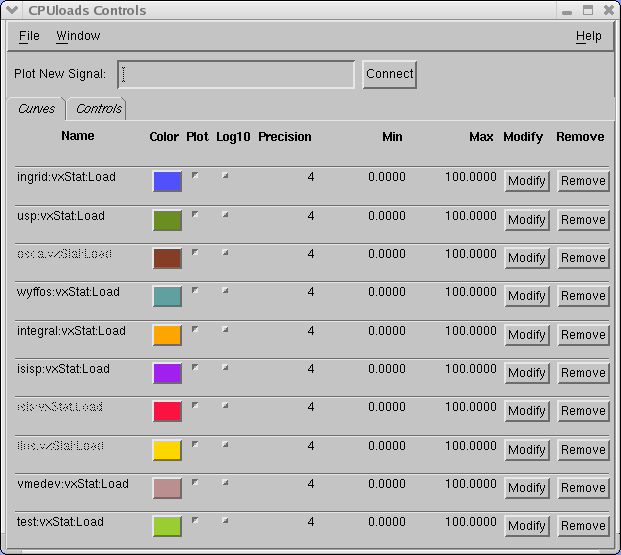Click Modify in the red swatch row
Viewport: 621px width, 555px height.
point(527,411)
